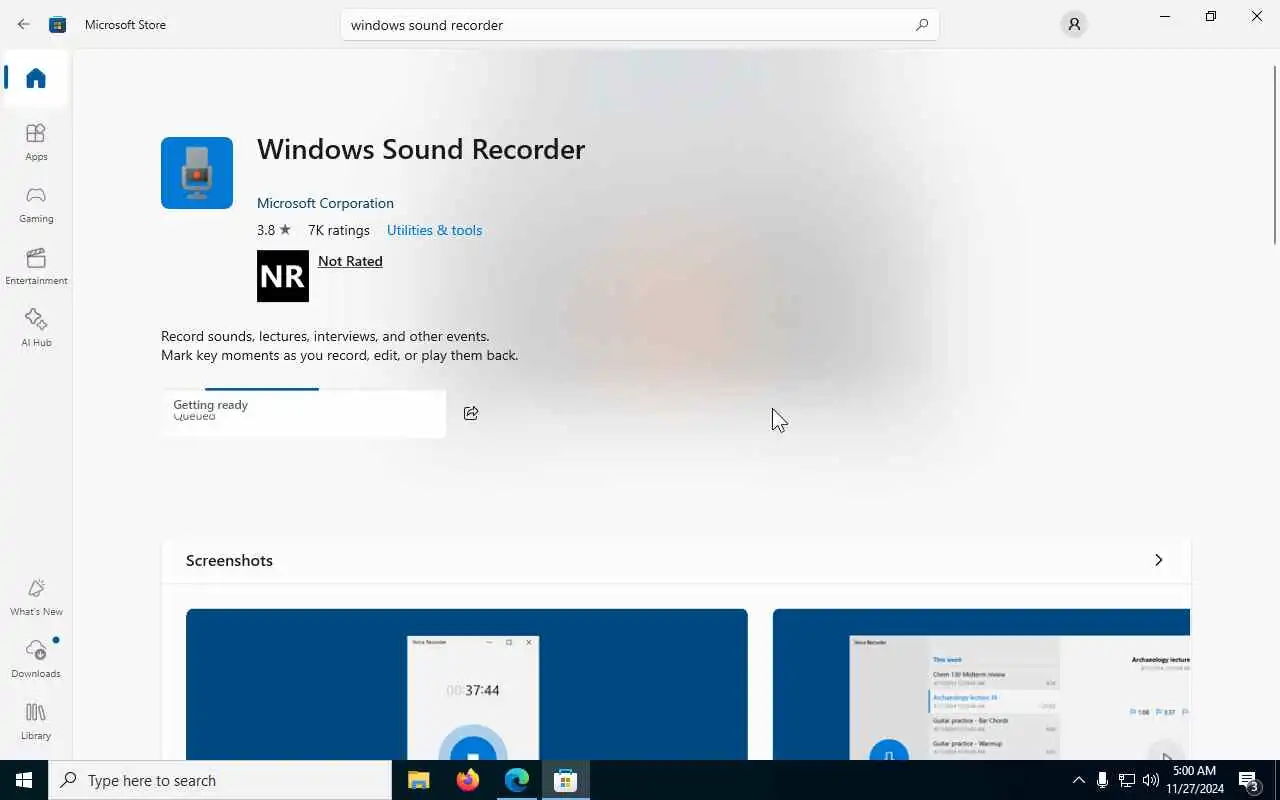Go back with the back arrow

coord(24,24)
